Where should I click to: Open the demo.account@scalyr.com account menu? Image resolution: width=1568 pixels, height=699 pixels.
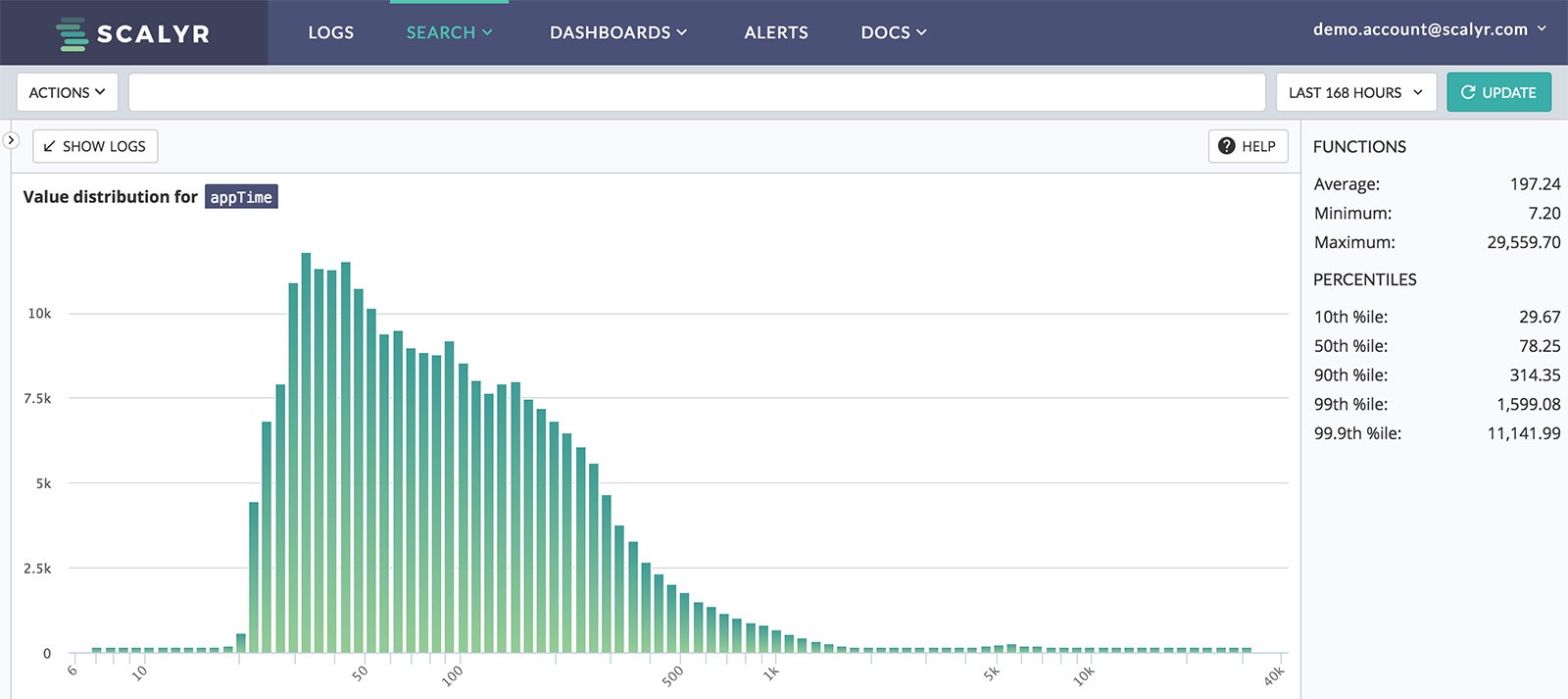1429,29
